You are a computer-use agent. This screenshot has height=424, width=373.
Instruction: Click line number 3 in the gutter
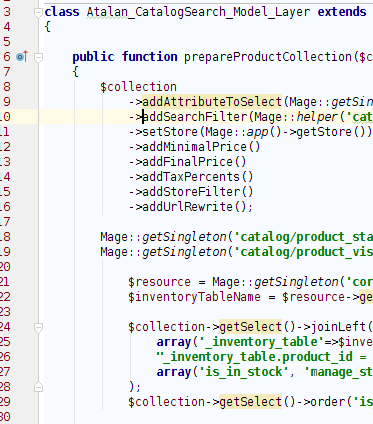[7, 12]
